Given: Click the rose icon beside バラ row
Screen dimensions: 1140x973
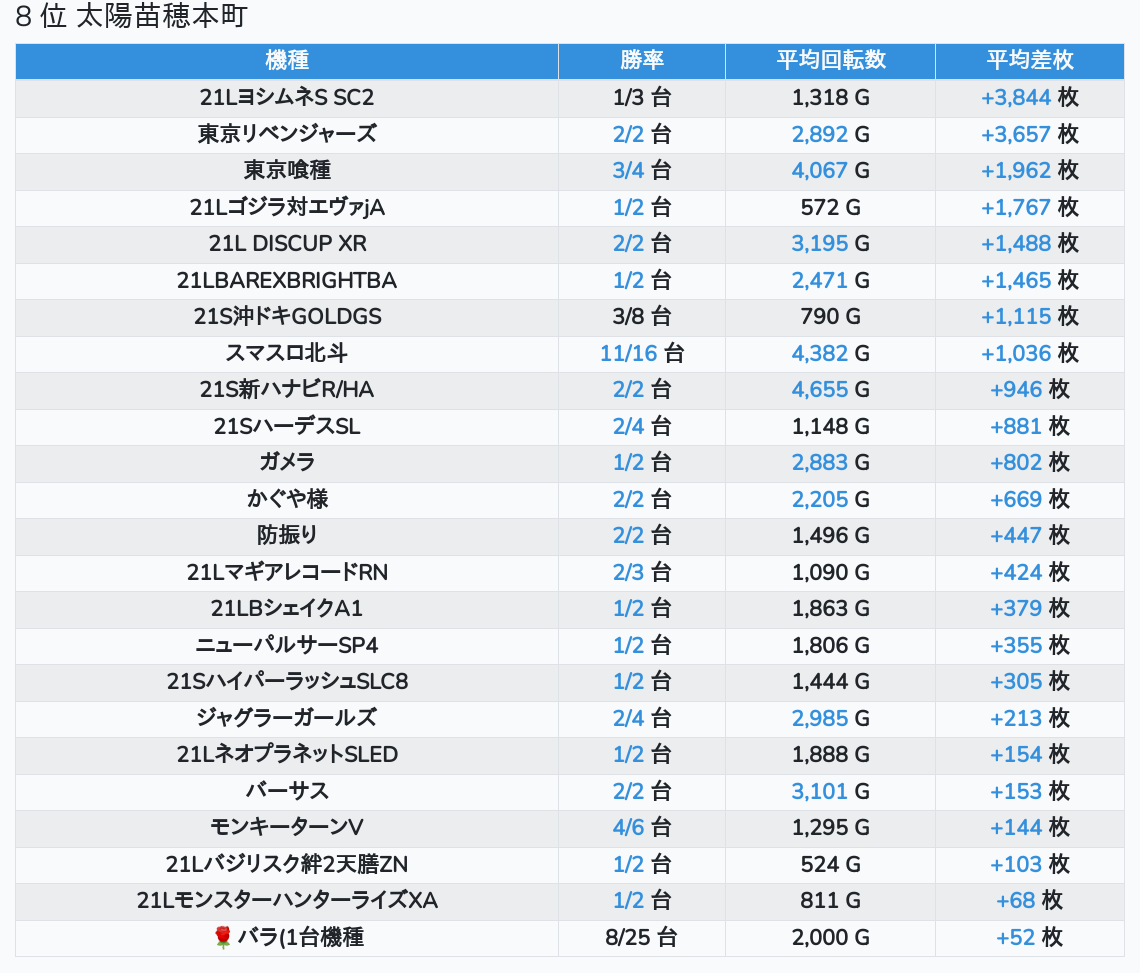Looking at the screenshot, I should click(222, 937).
